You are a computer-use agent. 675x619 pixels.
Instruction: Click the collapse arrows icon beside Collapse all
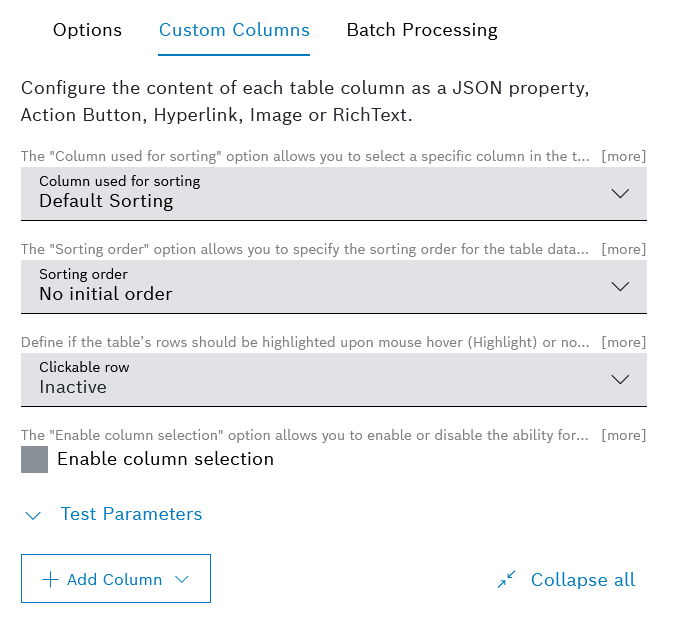coord(507,580)
